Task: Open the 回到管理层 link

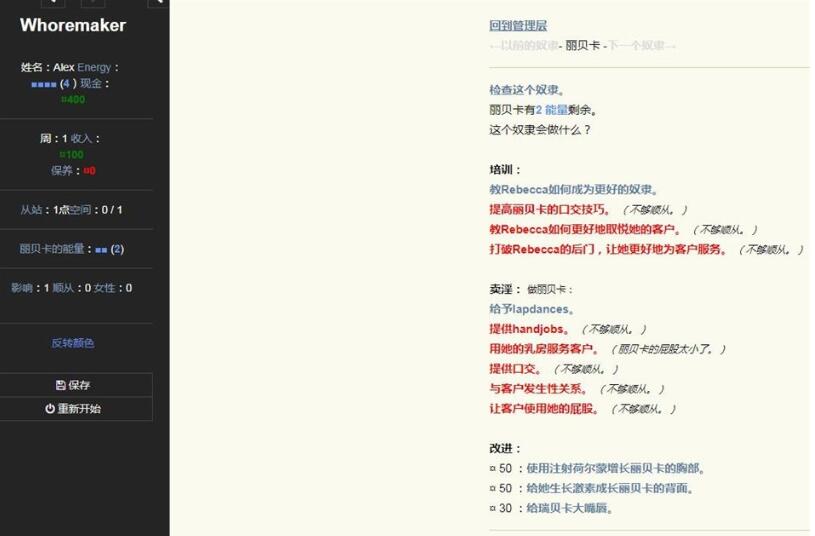Action: point(518,26)
